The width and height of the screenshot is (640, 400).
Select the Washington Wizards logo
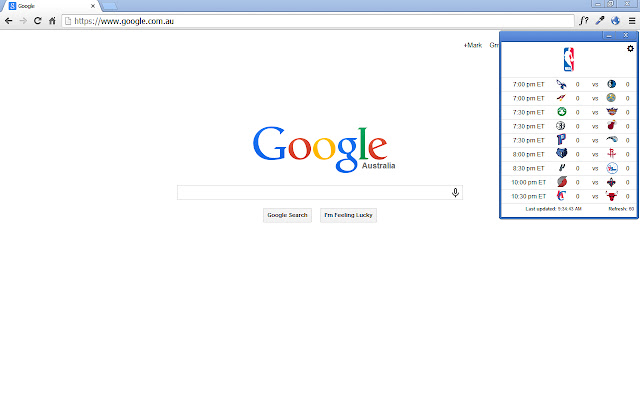[x=562, y=84]
